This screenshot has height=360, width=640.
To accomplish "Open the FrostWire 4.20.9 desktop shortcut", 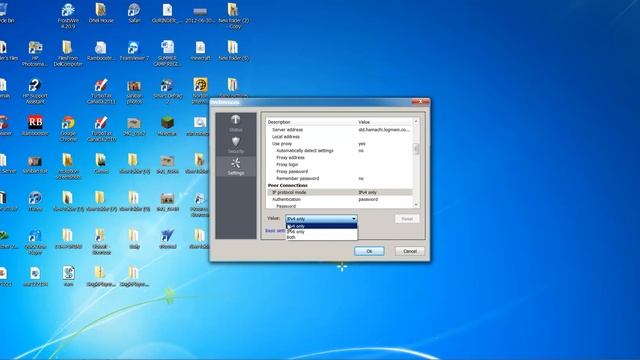I will [68, 15].
